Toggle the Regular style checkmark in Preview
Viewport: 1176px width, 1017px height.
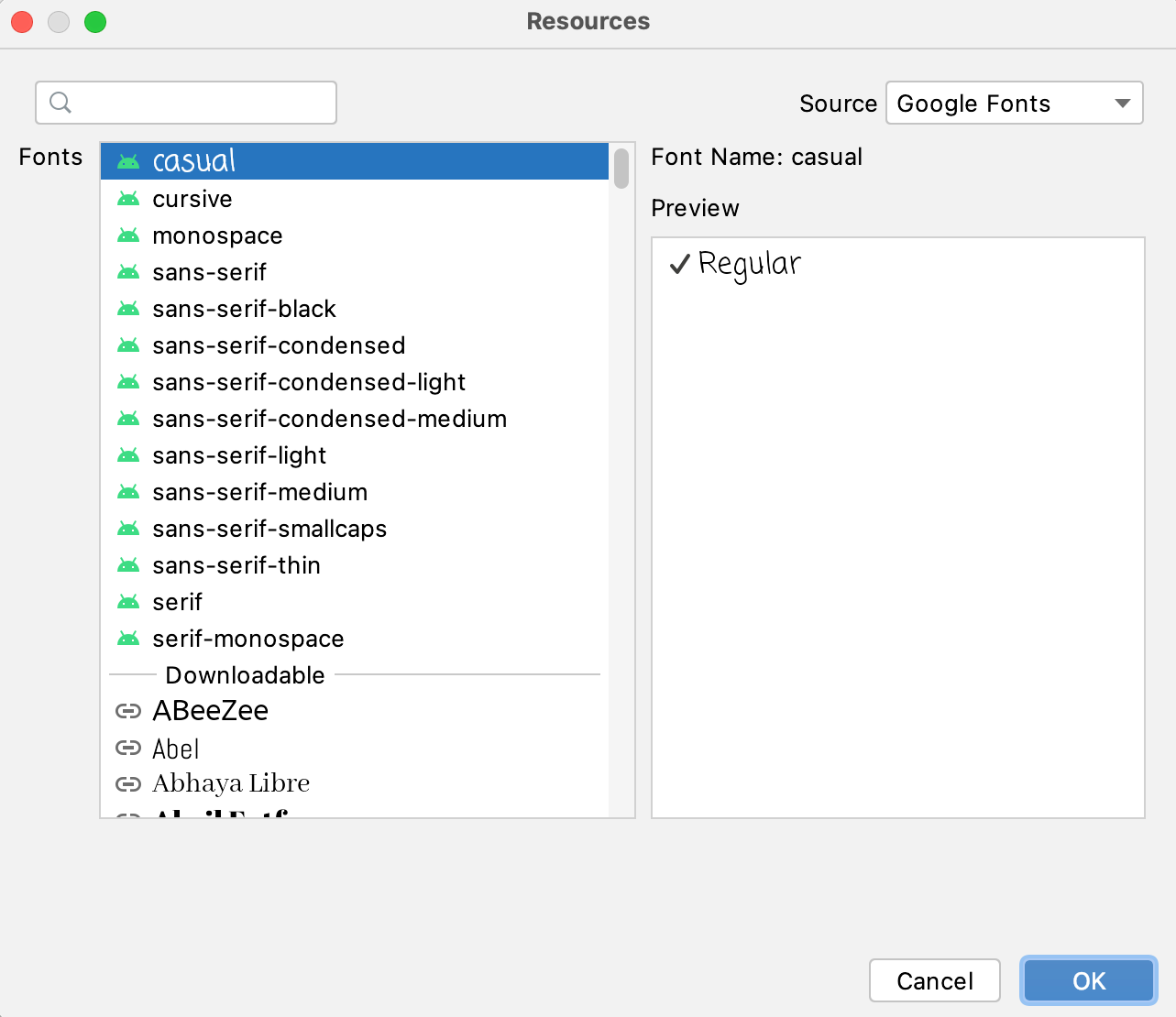678,265
